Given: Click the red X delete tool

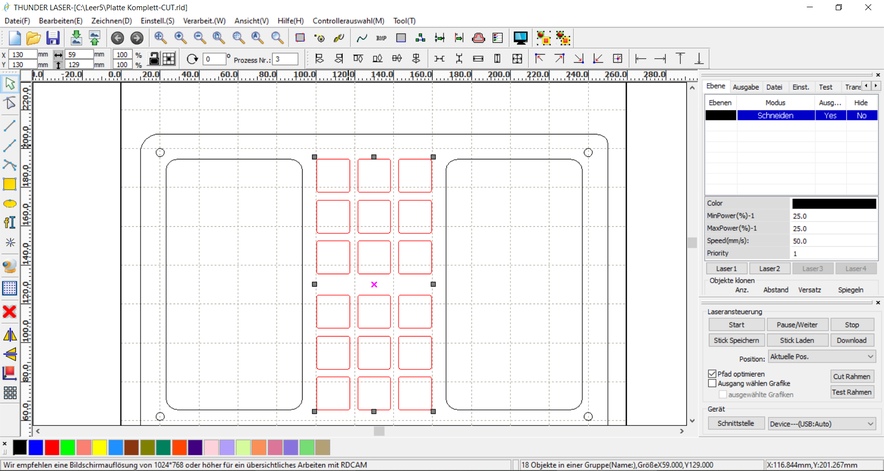Looking at the screenshot, I should click(10, 312).
